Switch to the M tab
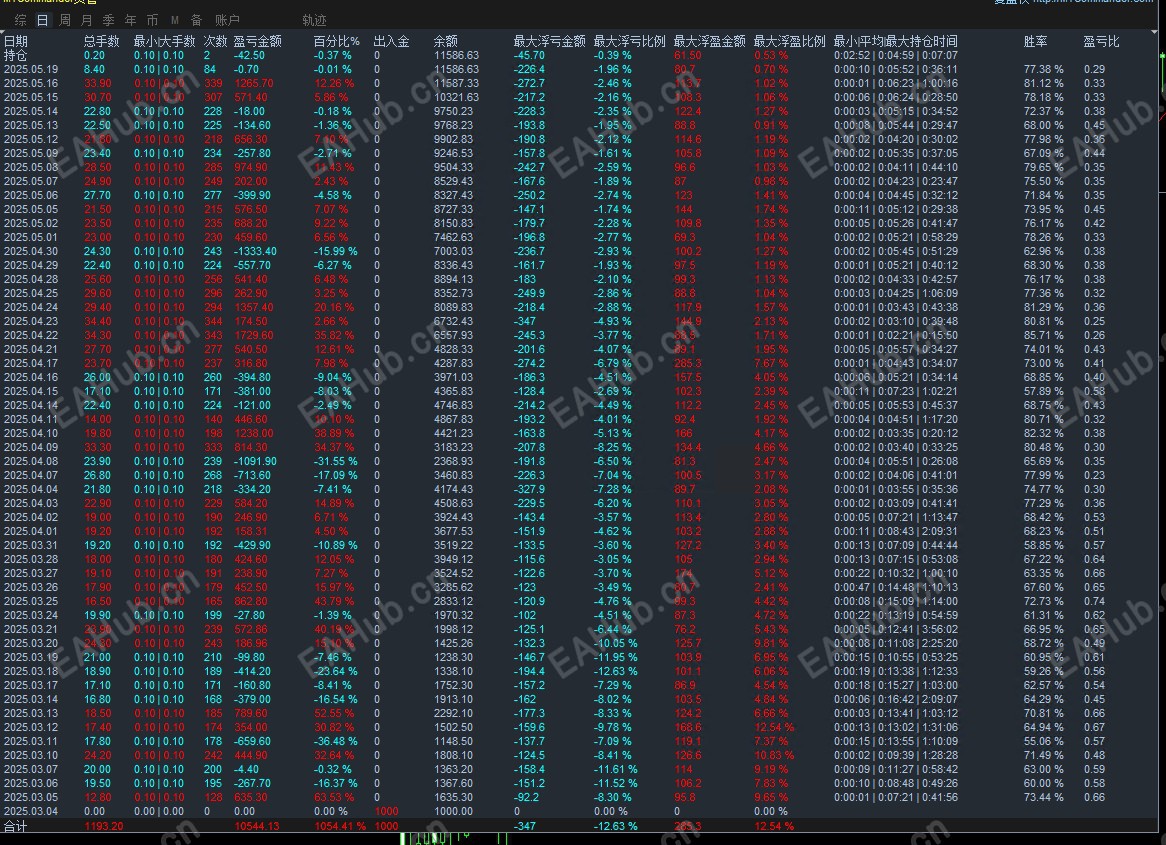Image resolution: width=1166 pixels, height=845 pixels. [175, 20]
